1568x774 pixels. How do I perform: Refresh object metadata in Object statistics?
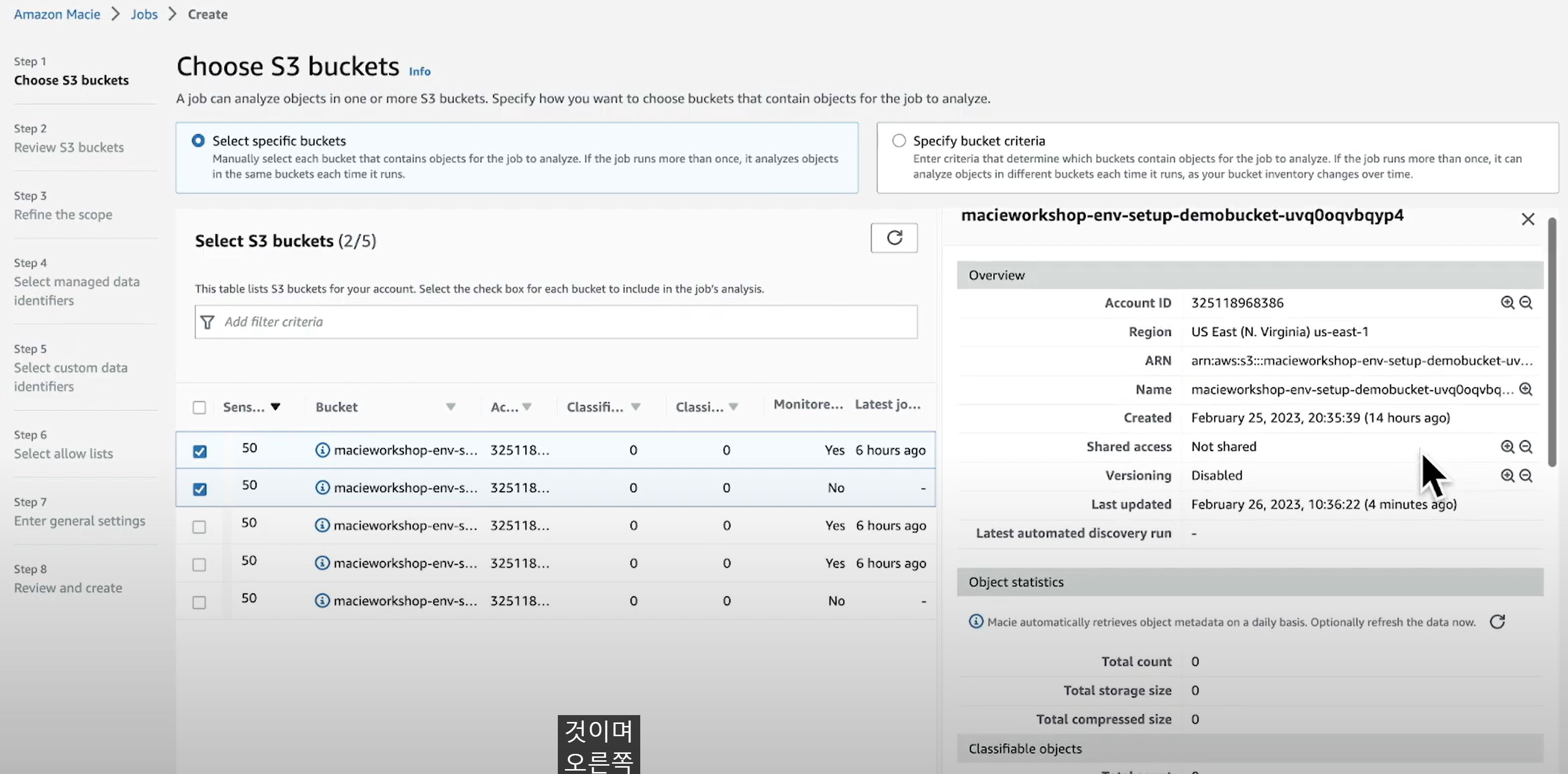[x=1497, y=622]
